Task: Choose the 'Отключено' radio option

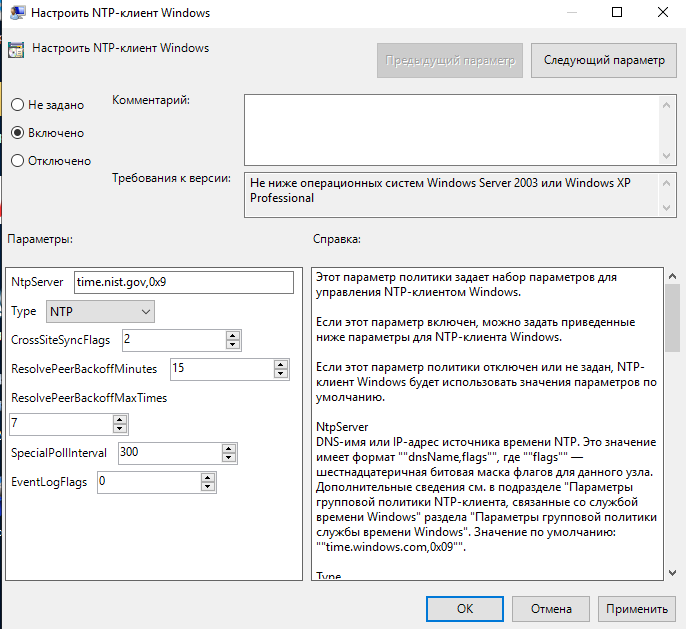Action: coord(17,161)
